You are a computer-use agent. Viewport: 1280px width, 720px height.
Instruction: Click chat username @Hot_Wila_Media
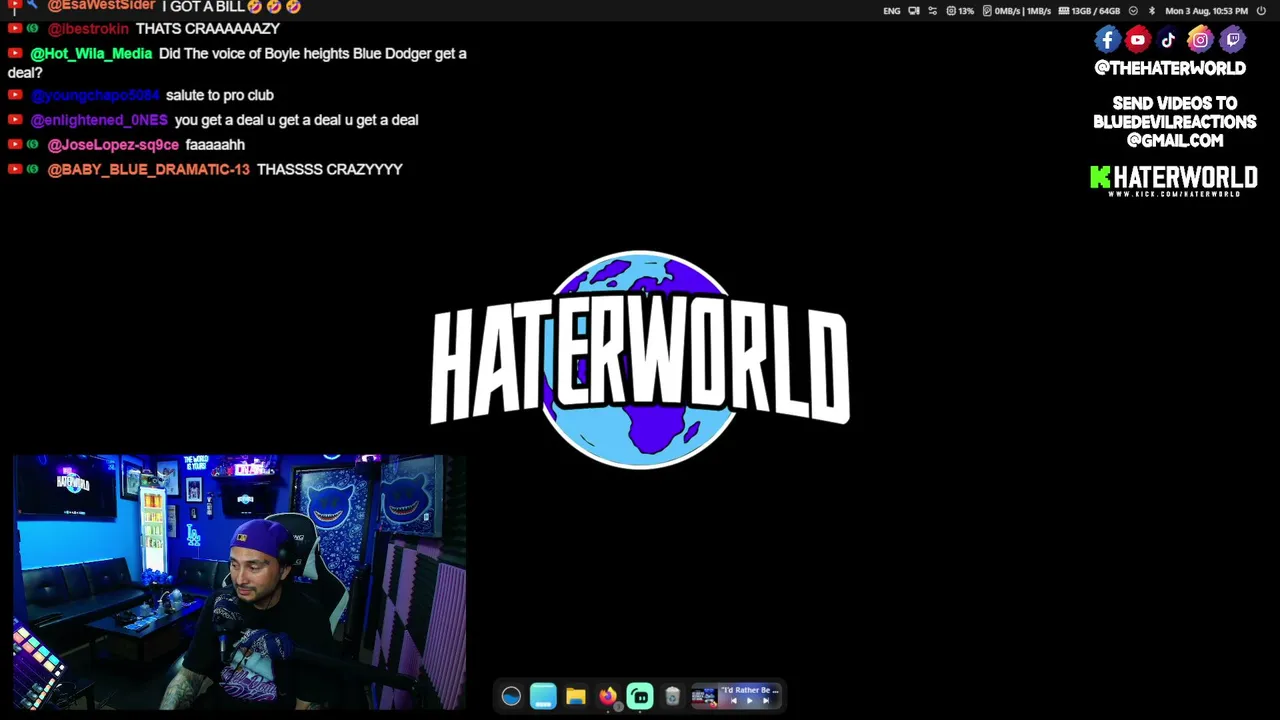tap(91, 54)
